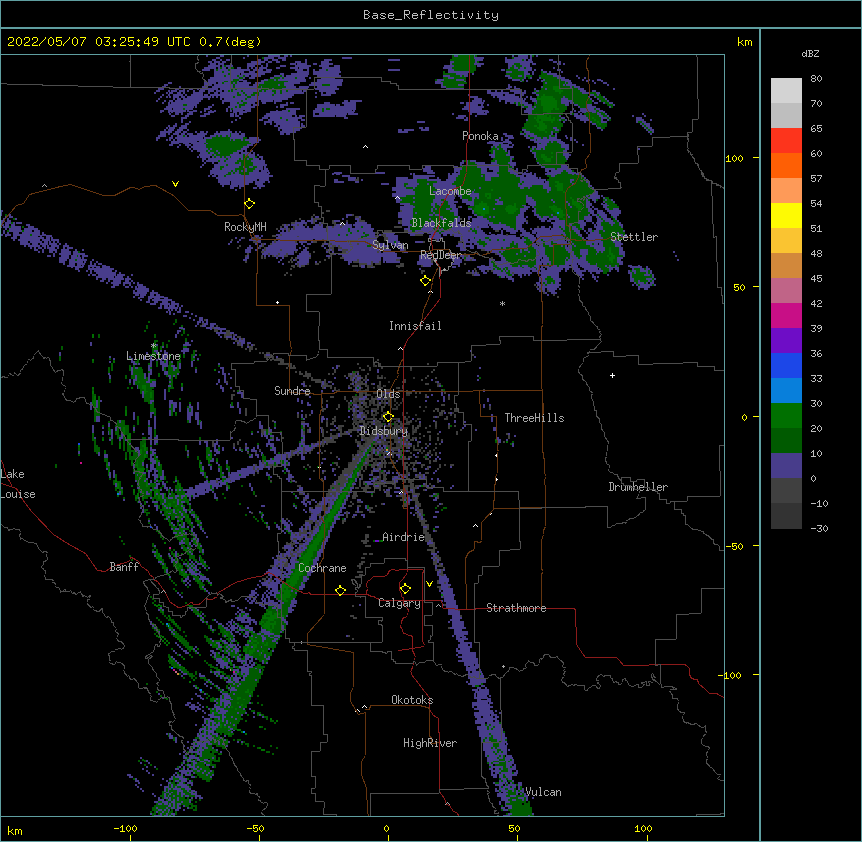The height and width of the screenshot is (842, 862).
Task: Click the Vulcan town label
Action: click(x=543, y=792)
